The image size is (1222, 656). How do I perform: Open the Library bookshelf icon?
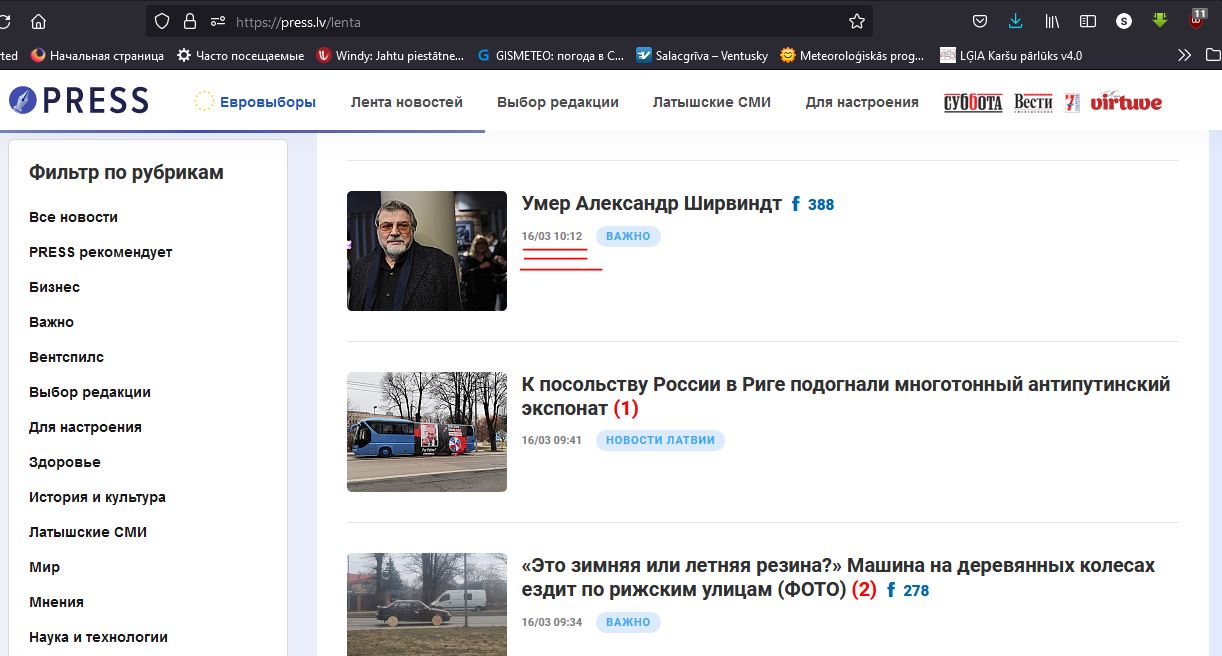tap(1052, 21)
